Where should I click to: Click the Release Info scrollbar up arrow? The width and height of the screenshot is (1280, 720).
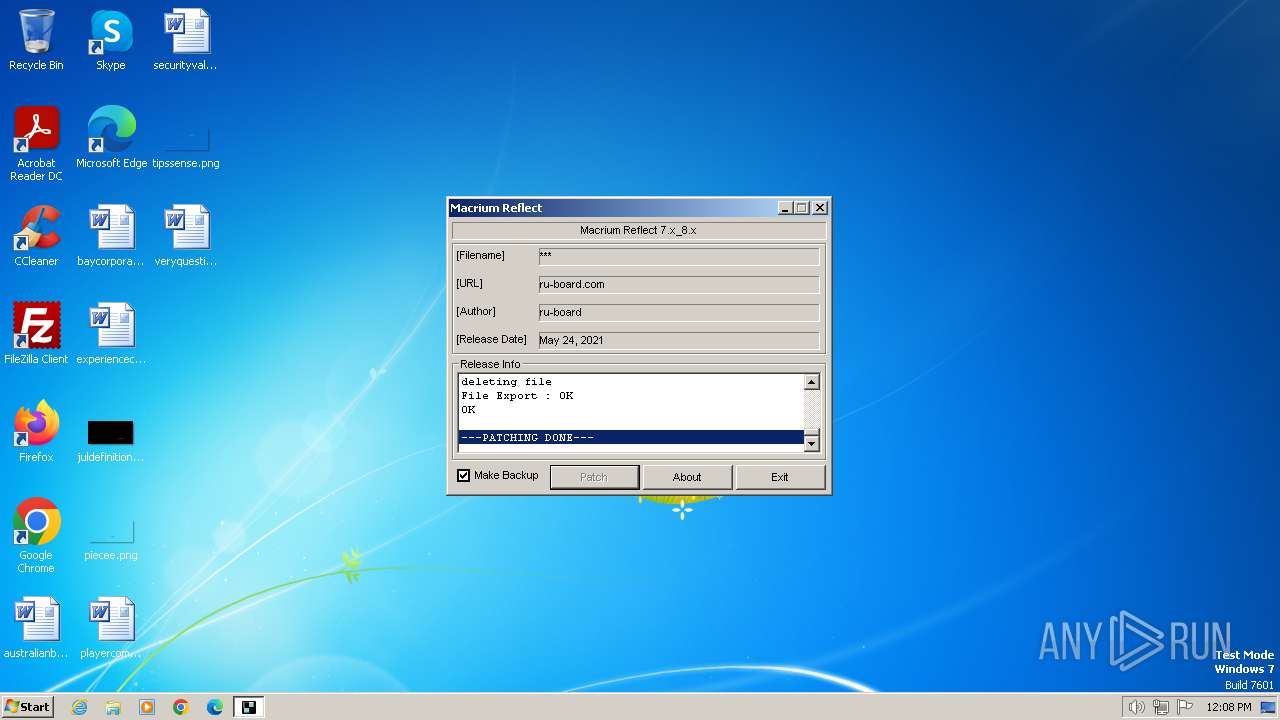(x=812, y=382)
